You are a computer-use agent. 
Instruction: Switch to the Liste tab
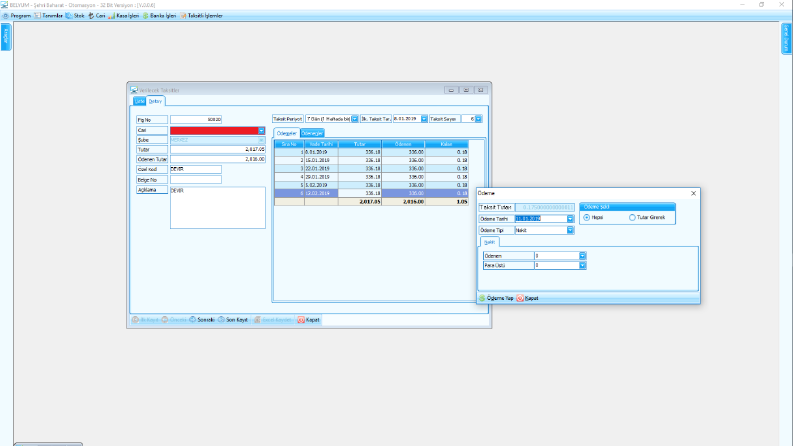tap(139, 101)
